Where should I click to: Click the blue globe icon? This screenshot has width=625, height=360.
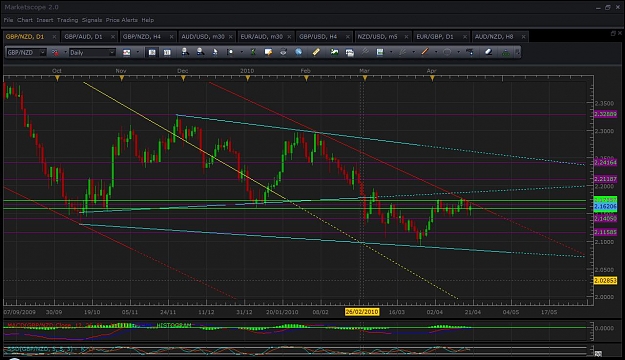coord(299,52)
